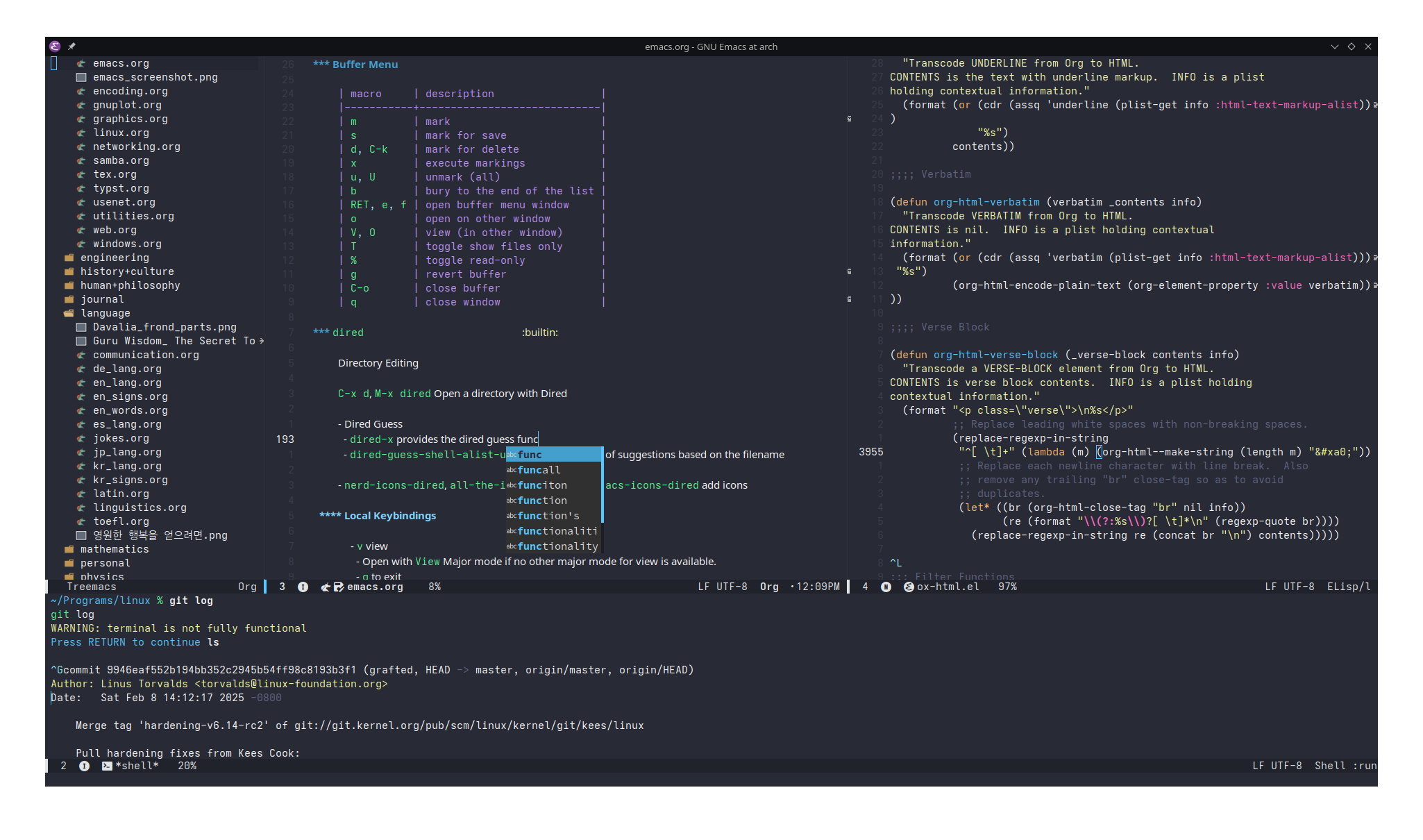Click the emacs.org buffer name in modeline
Screen dimensions: 1423x840
pyautogui.click(x=375, y=587)
